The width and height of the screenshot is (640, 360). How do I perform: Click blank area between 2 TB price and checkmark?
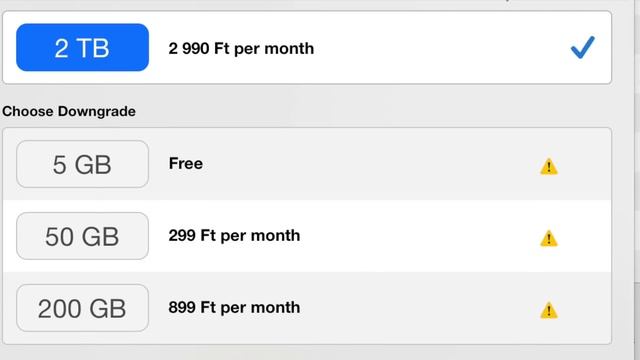[442, 48]
